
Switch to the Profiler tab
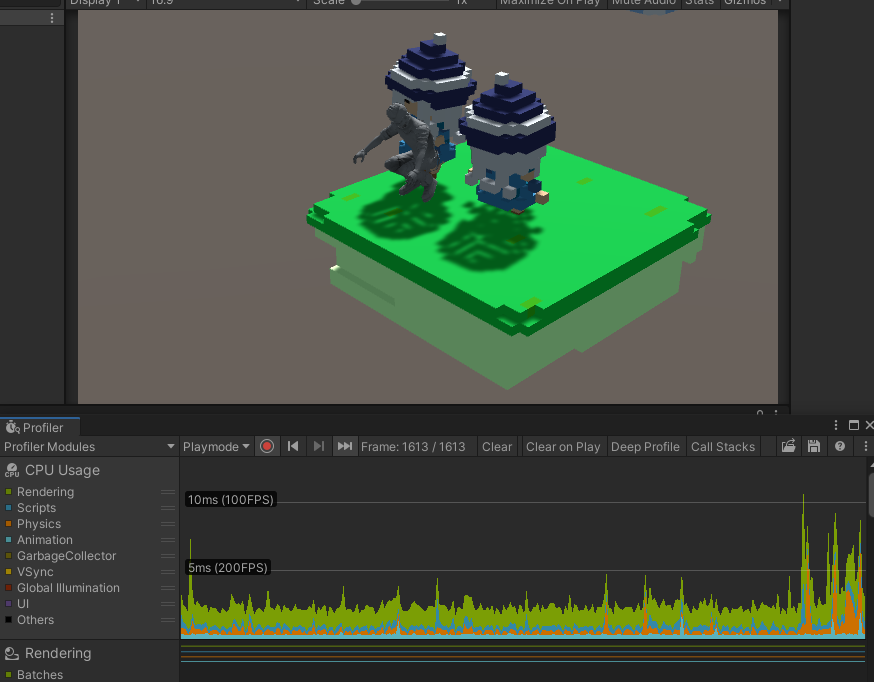click(x=40, y=427)
